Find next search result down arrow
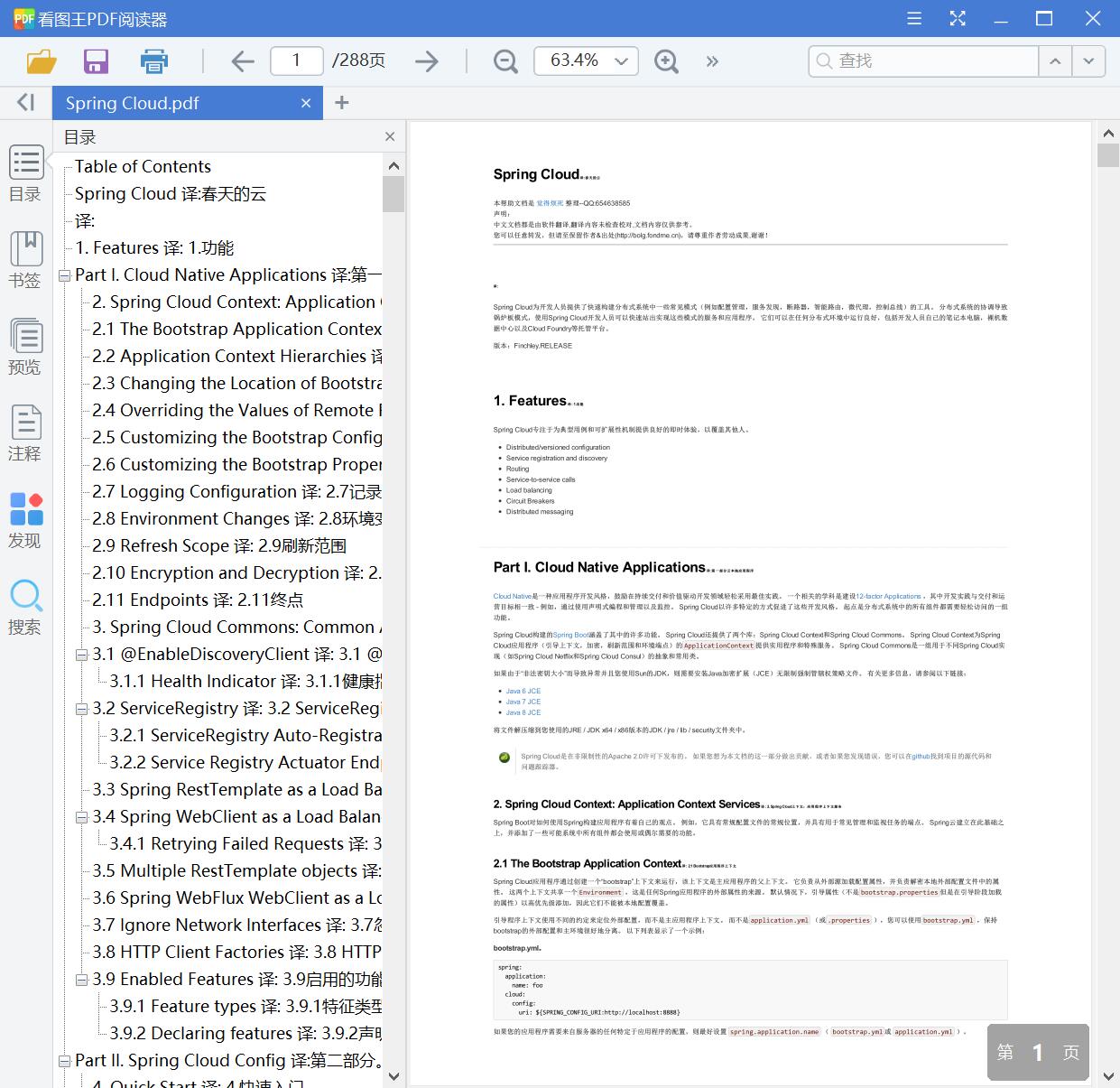The image size is (1120, 1088). coord(1088,60)
